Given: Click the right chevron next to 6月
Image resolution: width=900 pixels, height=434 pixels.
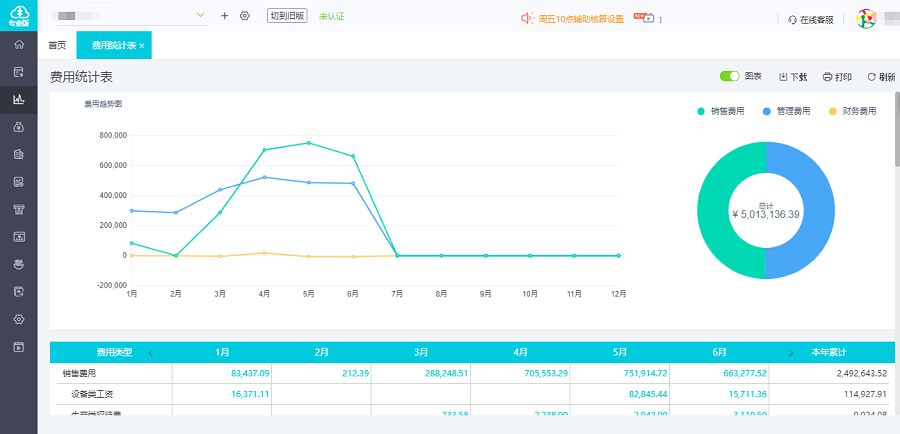Looking at the screenshot, I should point(791,353).
